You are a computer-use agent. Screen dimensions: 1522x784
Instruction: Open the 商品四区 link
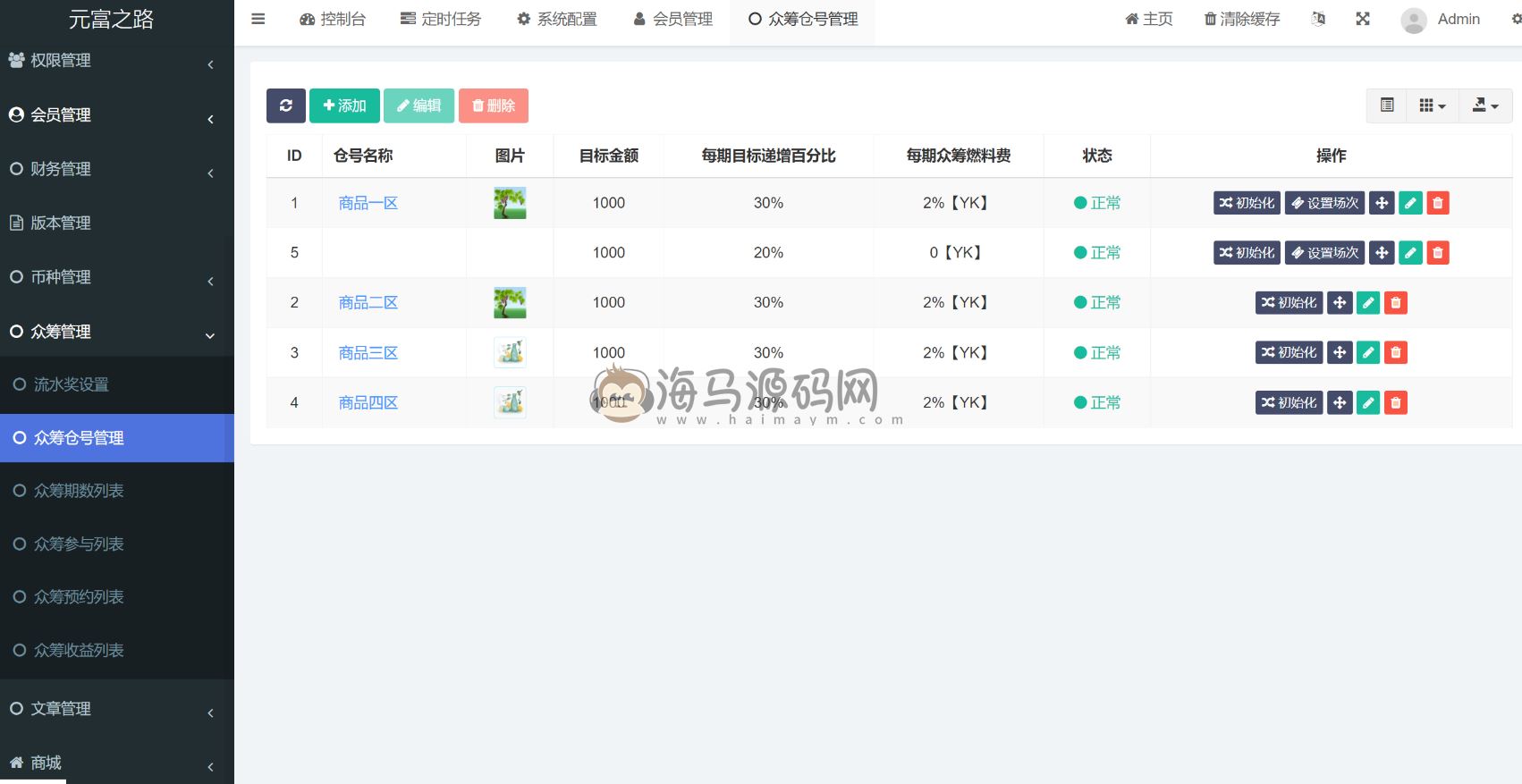(x=368, y=403)
